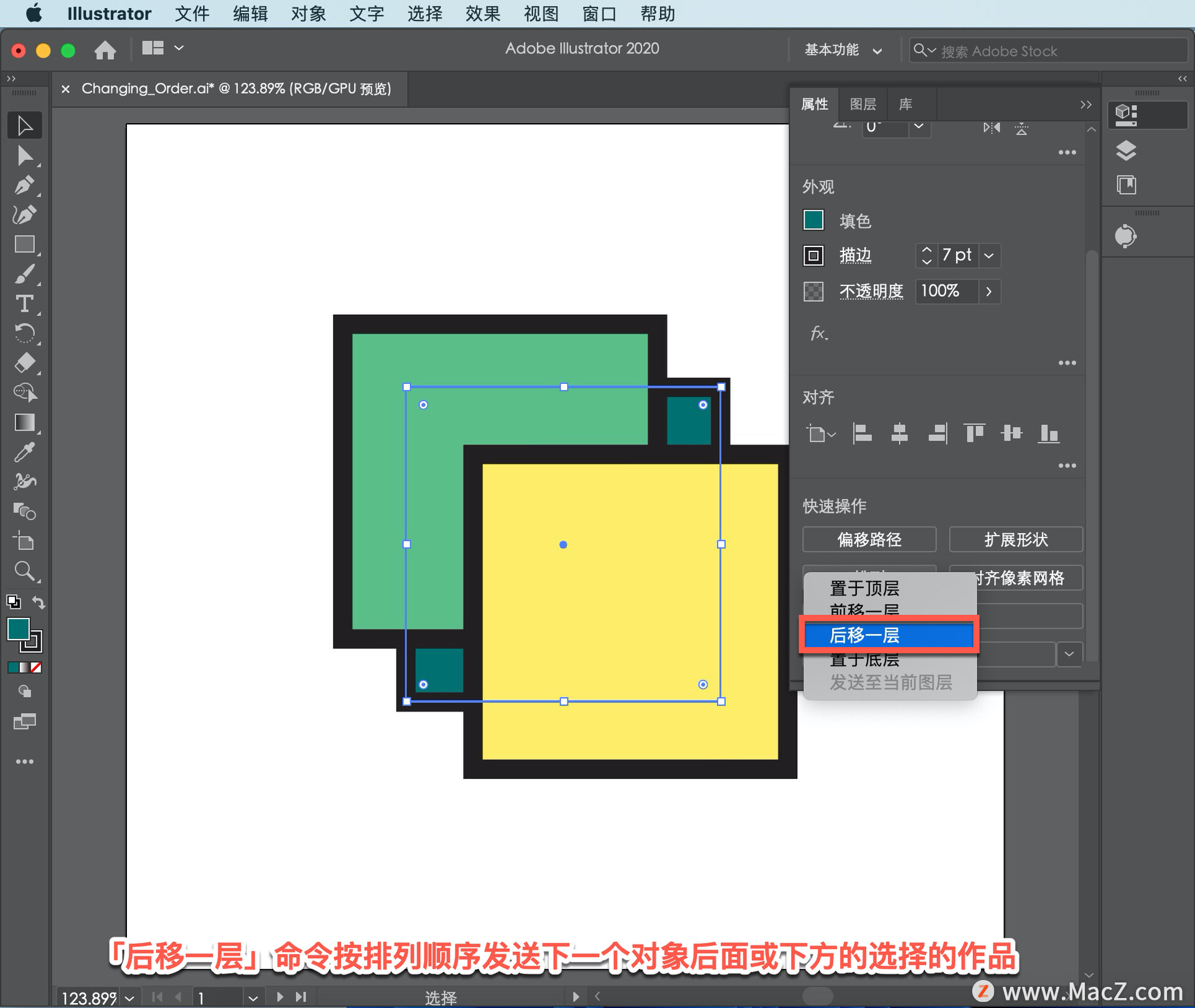Choose 后移一层 from arrange menu
The width and height of the screenshot is (1195, 1008).
coord(889,635)
